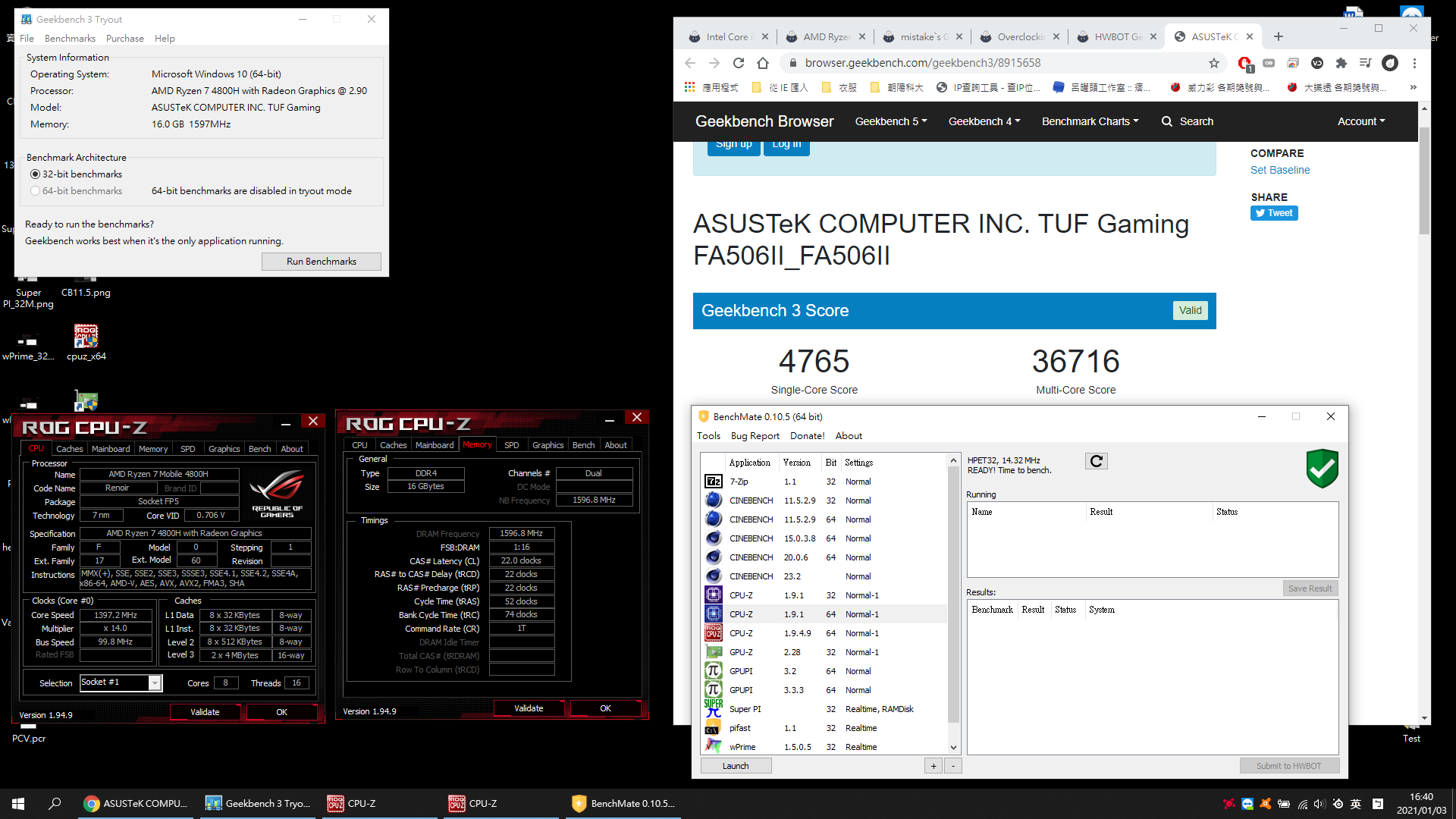
Task: Open the Donate! menu in BenchMate
Action: coord(808,436)
